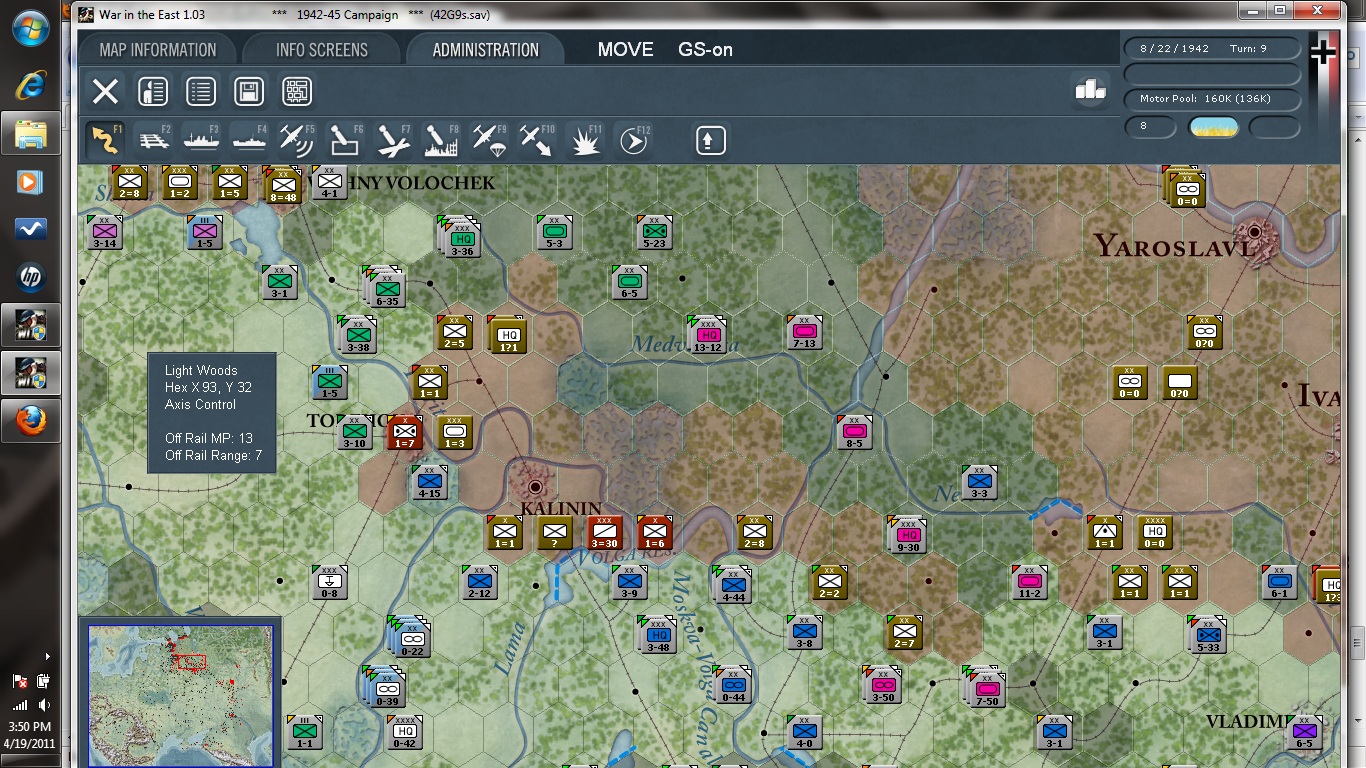Select the red 3=30 unit at Kalinin
This screenshot has width=1366, height=768.
click(x=606, y=532)
